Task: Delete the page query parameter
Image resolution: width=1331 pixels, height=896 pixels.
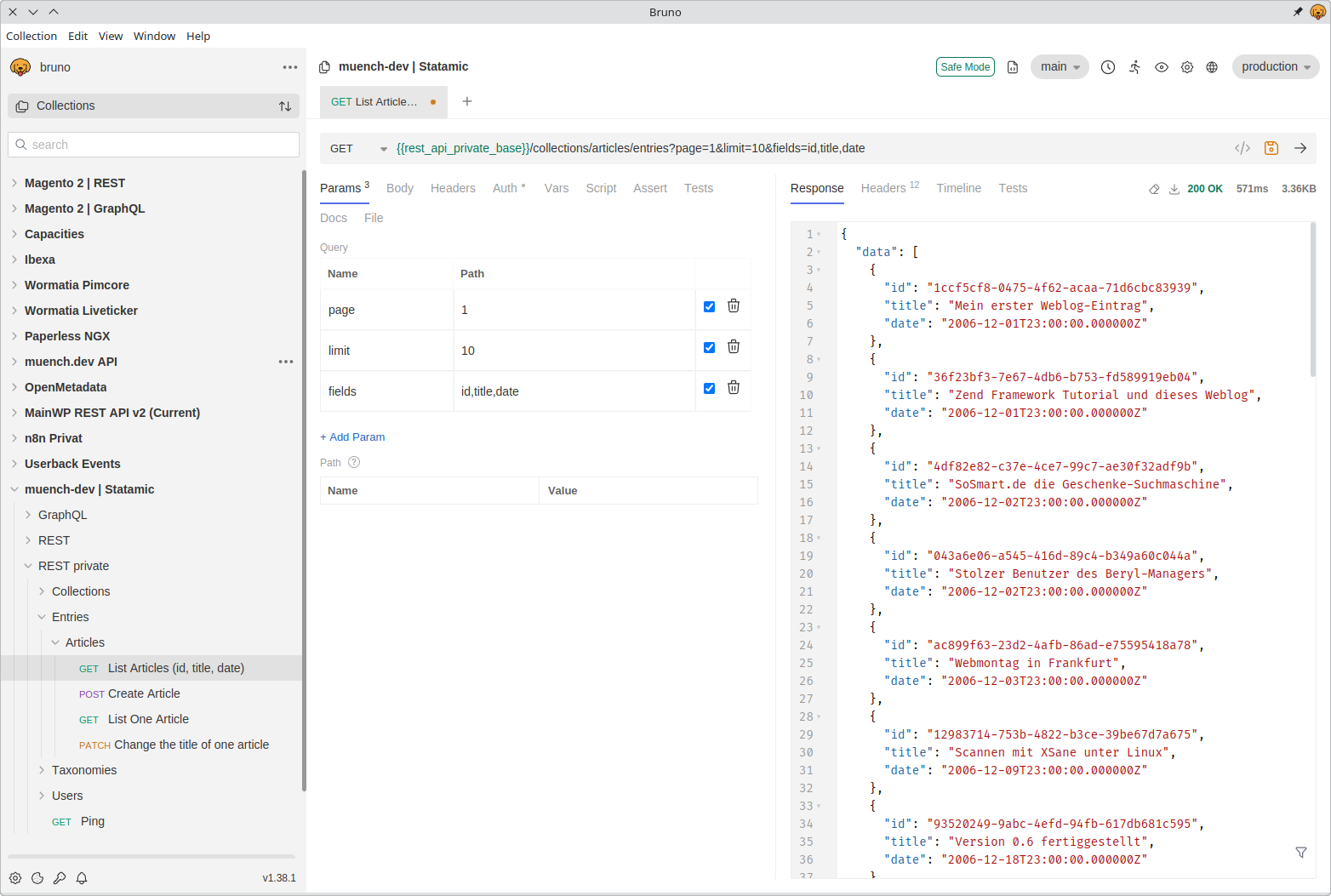Action: point(734,306)
